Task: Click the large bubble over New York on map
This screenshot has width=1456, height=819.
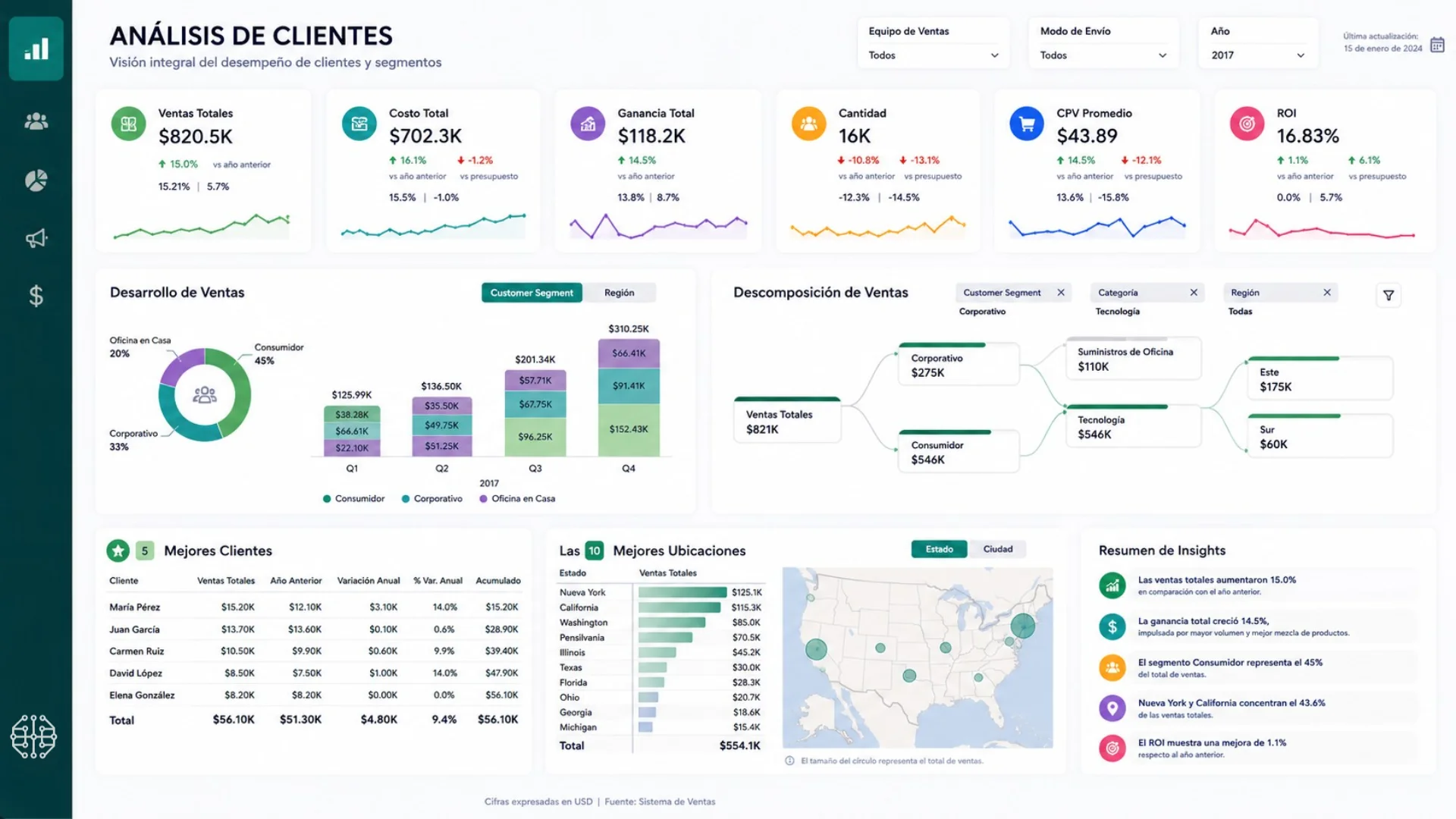Action: point(1023,626)
